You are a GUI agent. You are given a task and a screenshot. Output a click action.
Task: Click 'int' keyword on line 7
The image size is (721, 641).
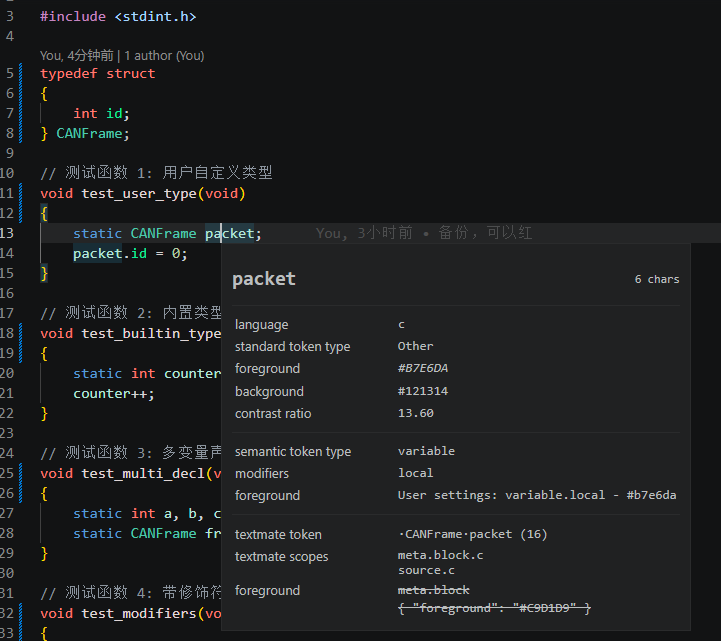(86, 114)
